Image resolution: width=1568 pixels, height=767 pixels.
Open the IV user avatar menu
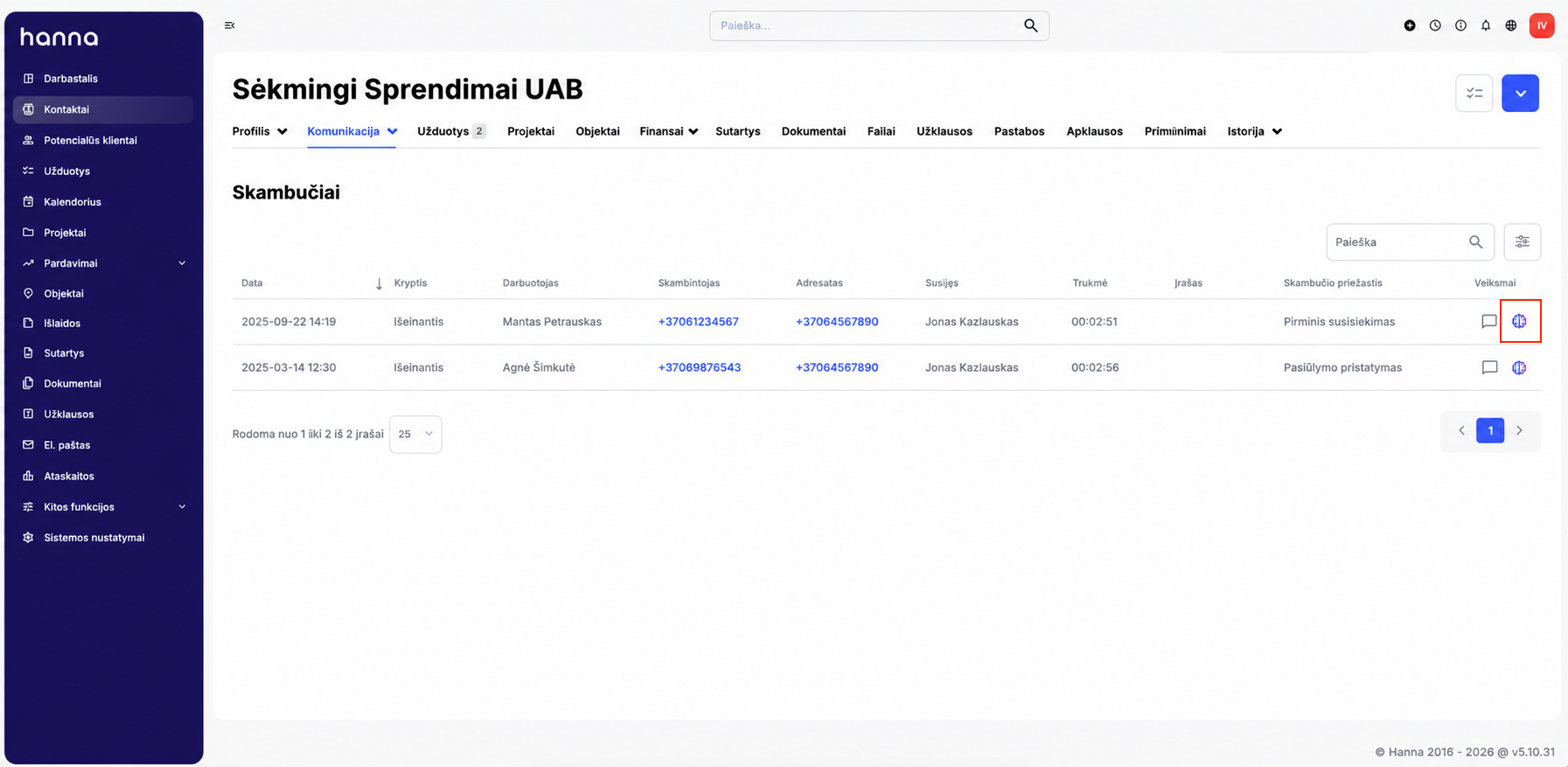pos(1542,25)
